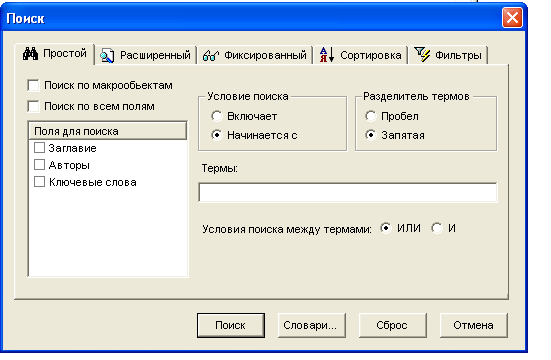551x360 pixels.
Task: Select the Включает search condition
Action: (217, 116)
